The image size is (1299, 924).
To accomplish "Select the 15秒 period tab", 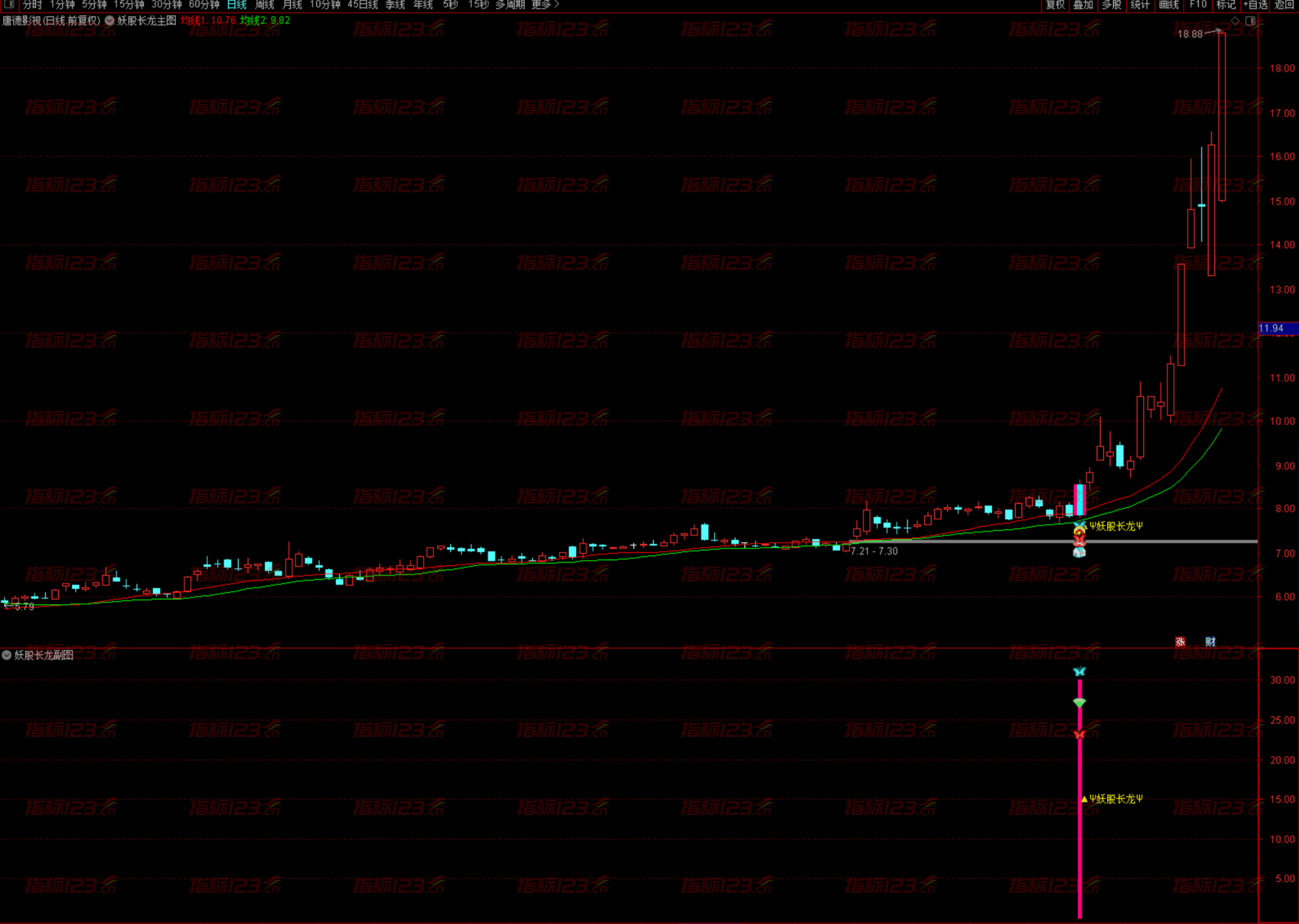I will [479, 4].
